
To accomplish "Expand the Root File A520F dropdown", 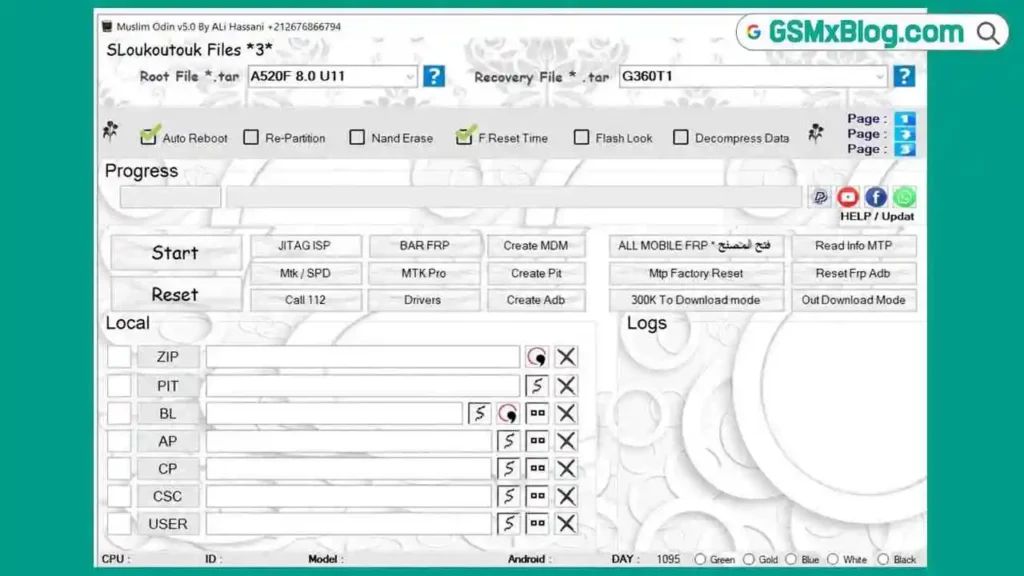I will coord(409,76).
